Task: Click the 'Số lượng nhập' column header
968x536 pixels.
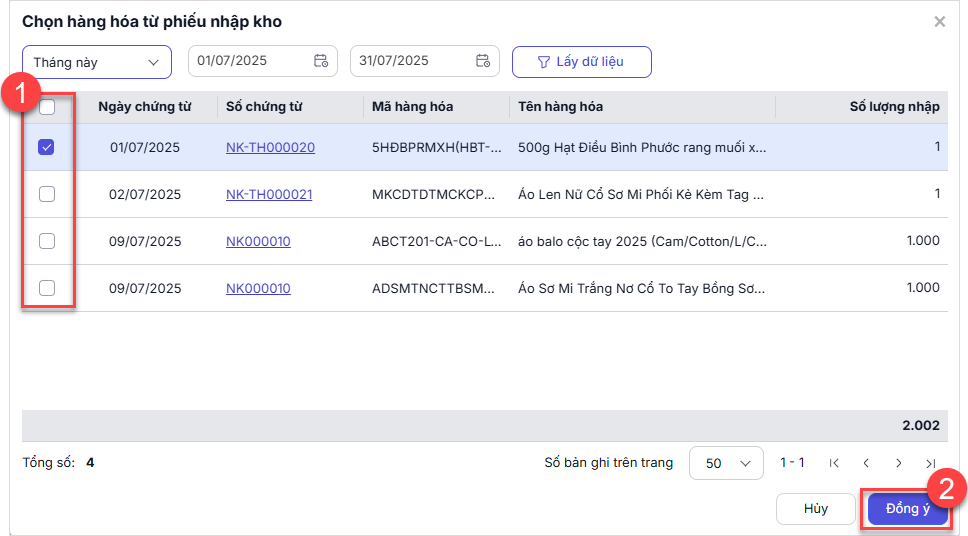Action: coord(893,107)
